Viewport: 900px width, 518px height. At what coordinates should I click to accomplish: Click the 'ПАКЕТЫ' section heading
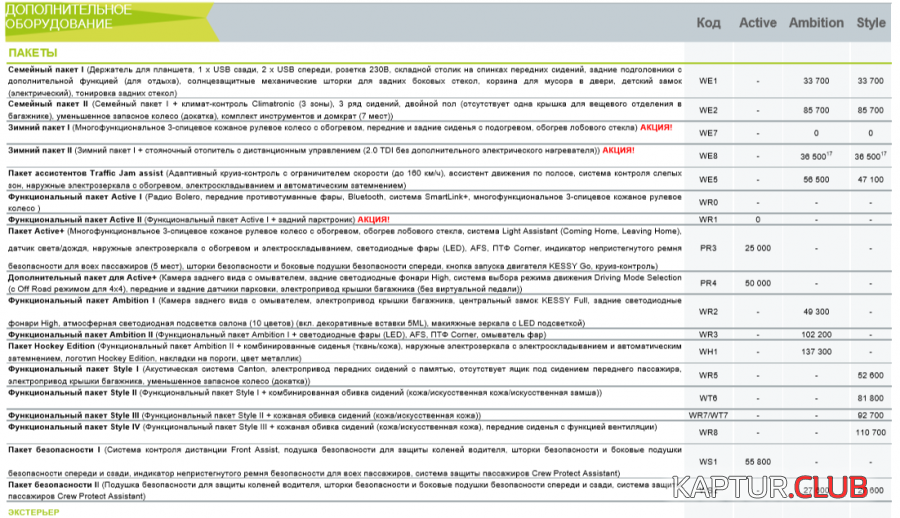[x=33, y=53]
